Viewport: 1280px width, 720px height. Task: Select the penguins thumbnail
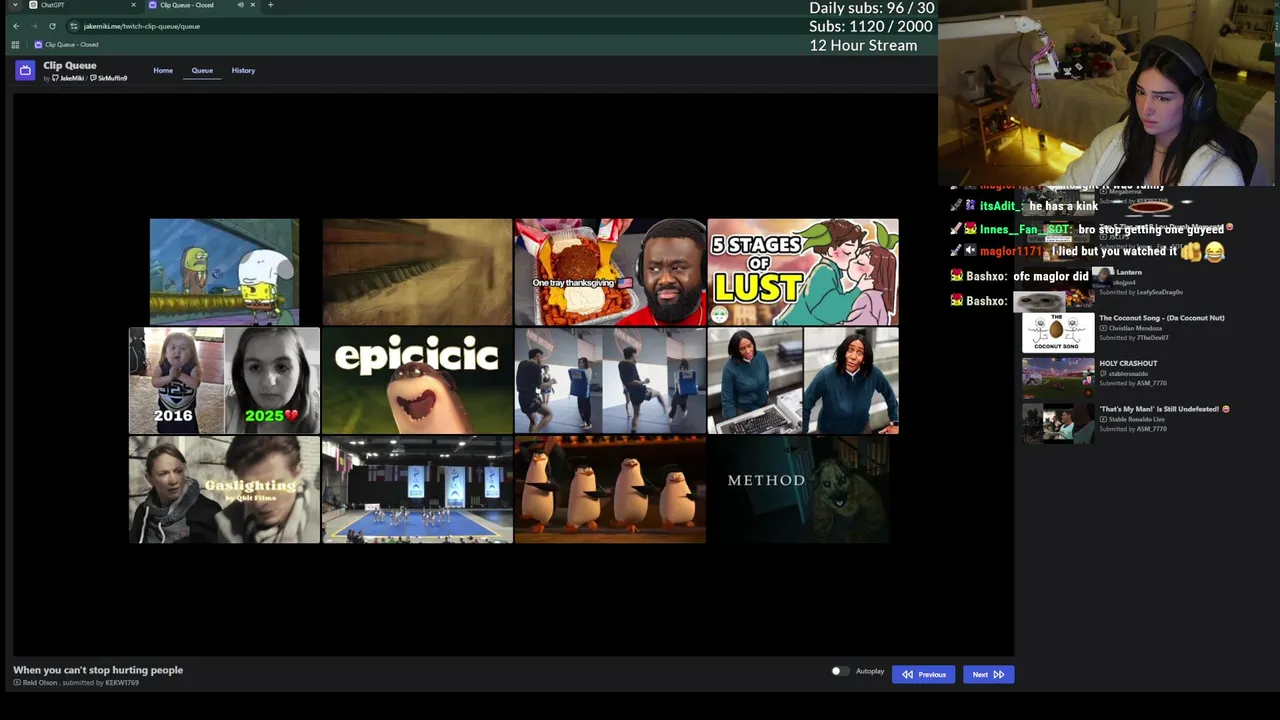point(610,490)
